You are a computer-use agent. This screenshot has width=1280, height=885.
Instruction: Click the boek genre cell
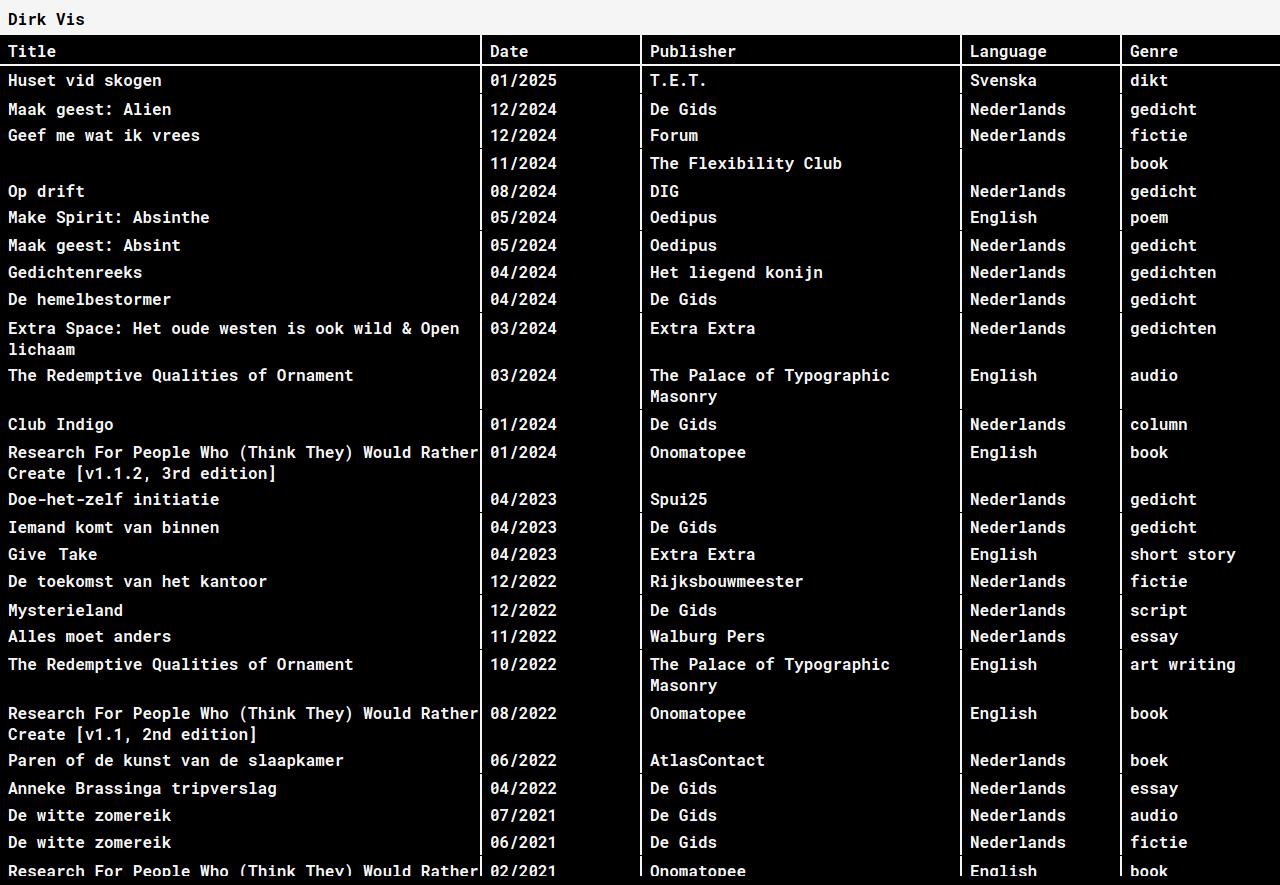(x=1149, y=760)
